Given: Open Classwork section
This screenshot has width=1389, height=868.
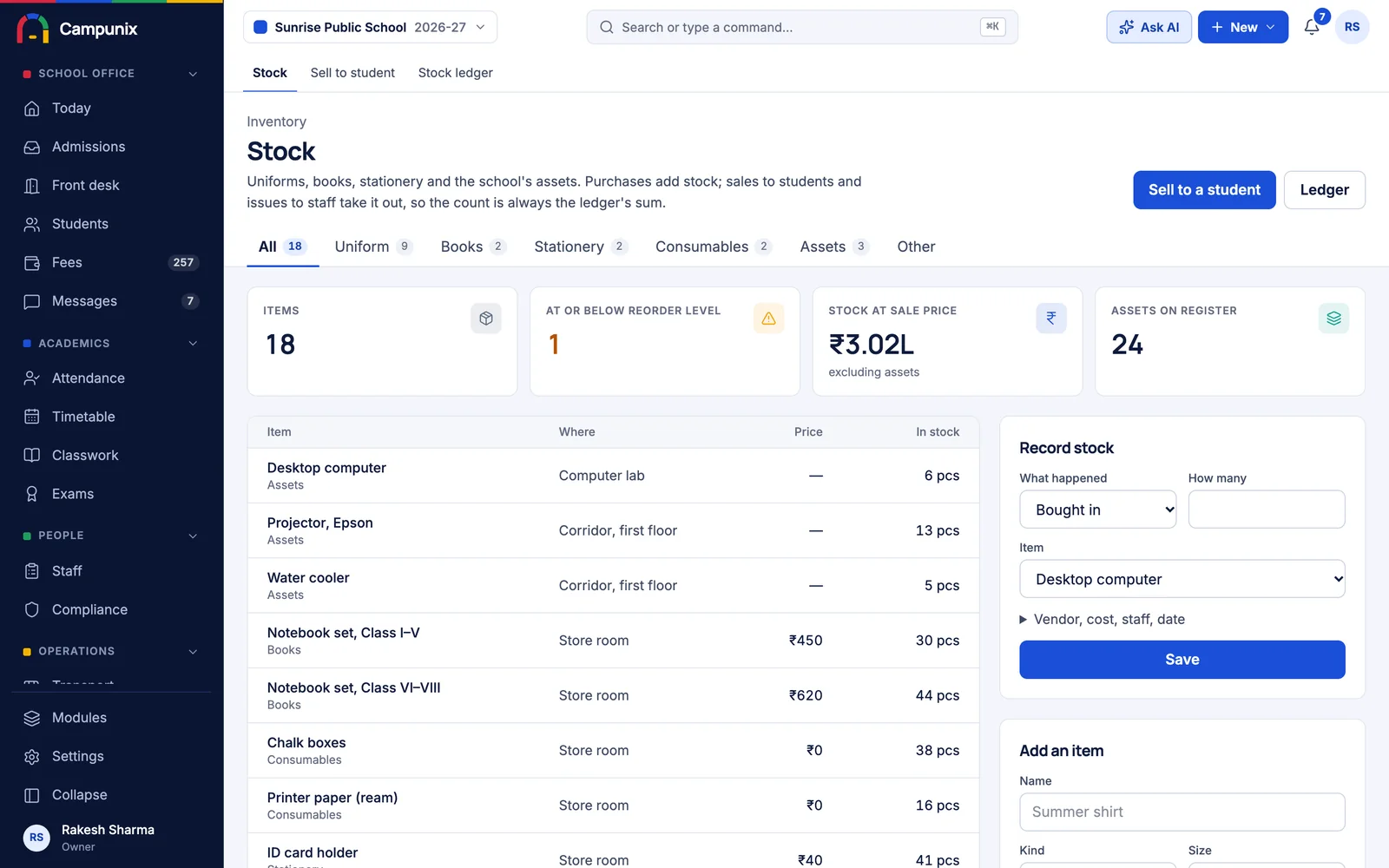Looking at the screenshot, I should point(111,455).
